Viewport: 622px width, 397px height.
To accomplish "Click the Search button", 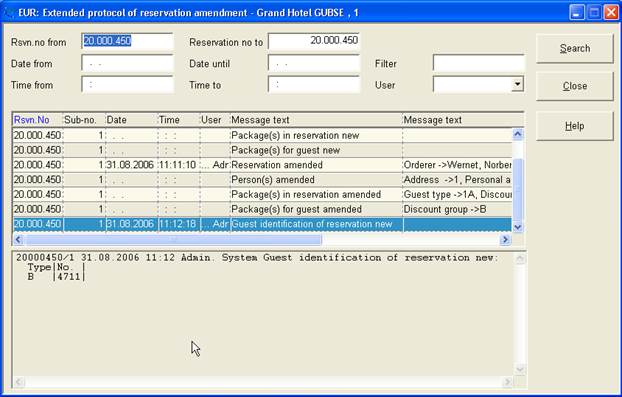I will point(574,48).
